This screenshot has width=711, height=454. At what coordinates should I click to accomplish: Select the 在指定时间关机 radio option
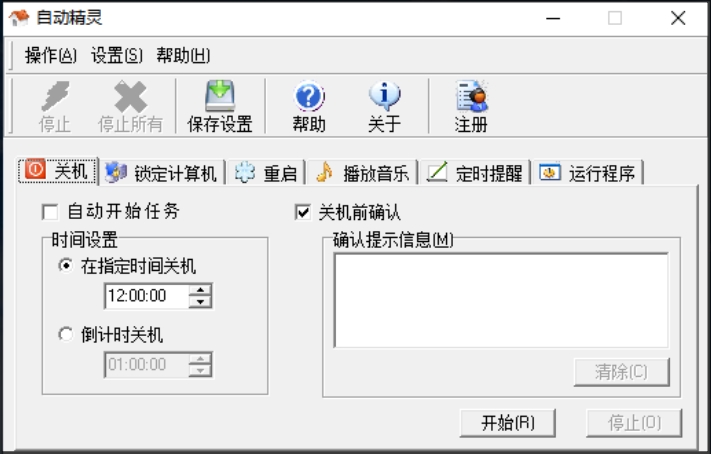(66, 265)
